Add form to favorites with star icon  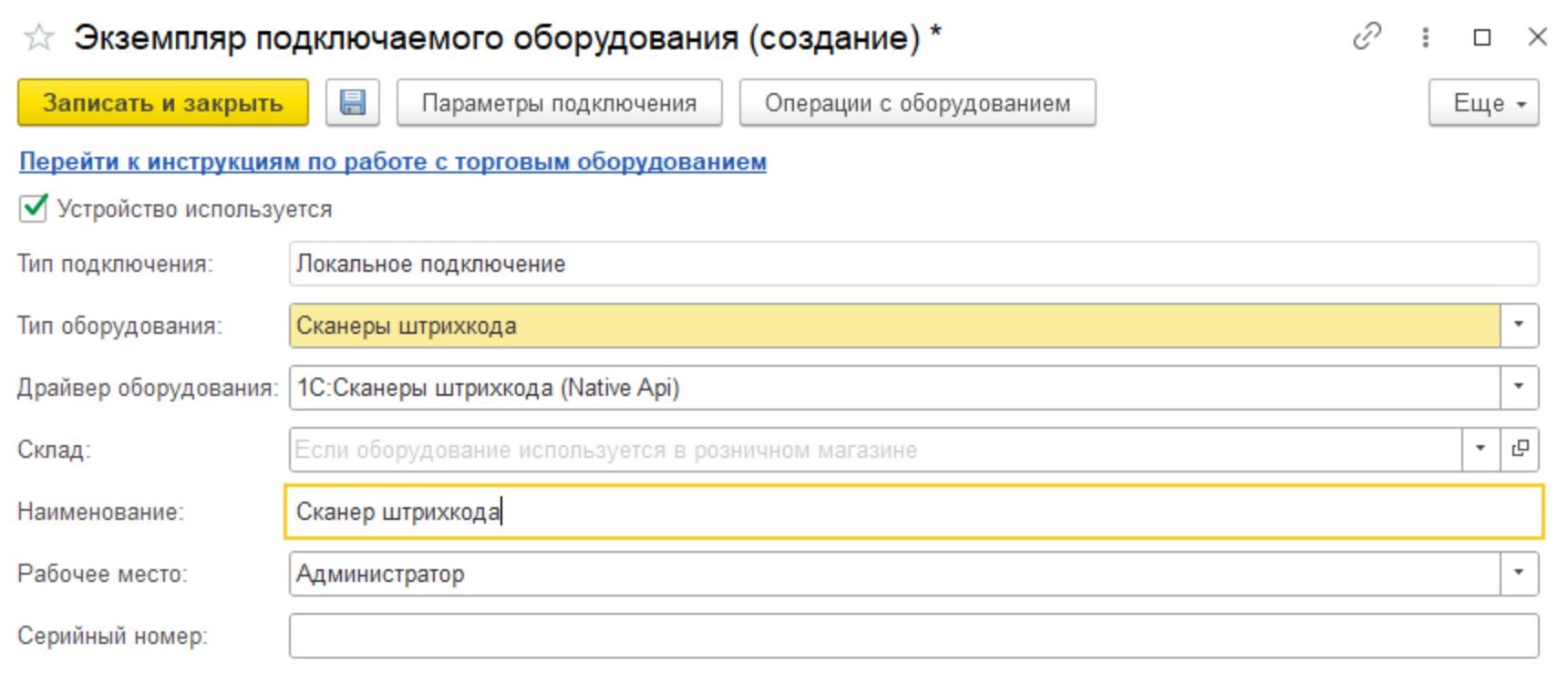point(38,37)
